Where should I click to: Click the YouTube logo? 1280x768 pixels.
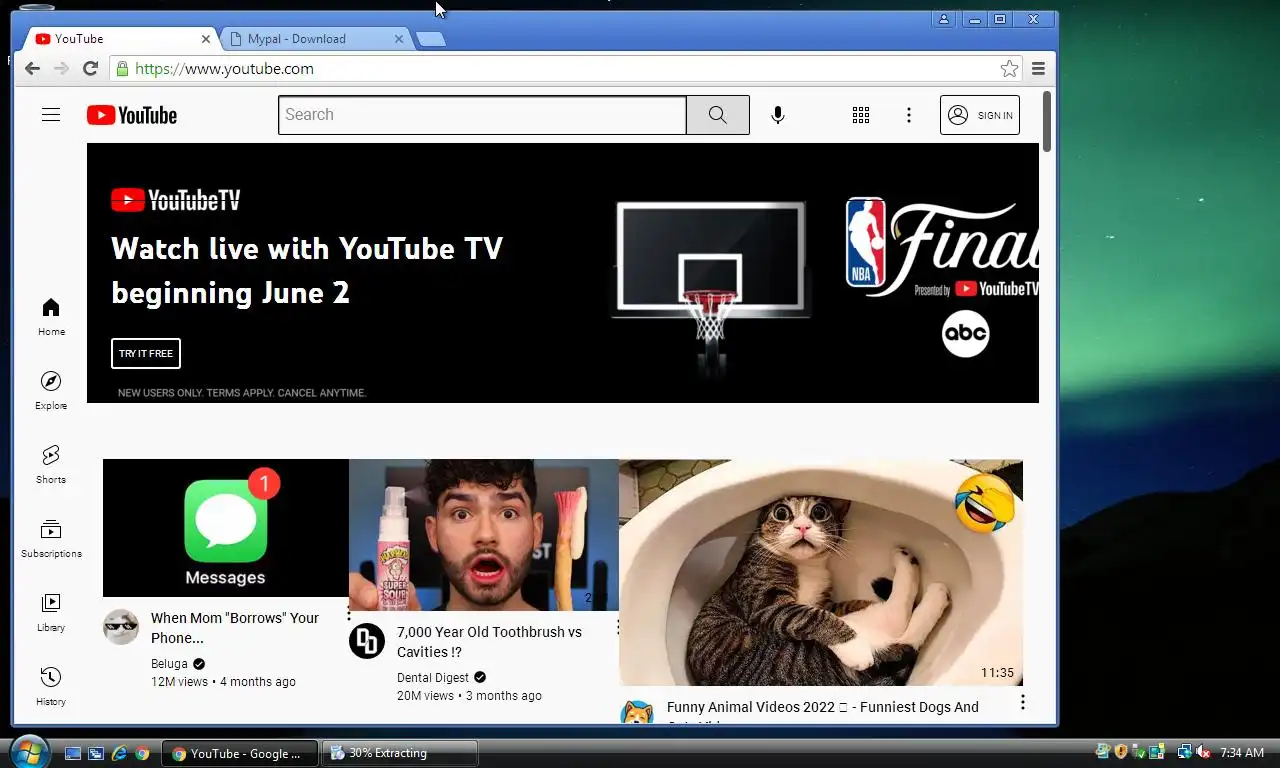click(132, 115)
